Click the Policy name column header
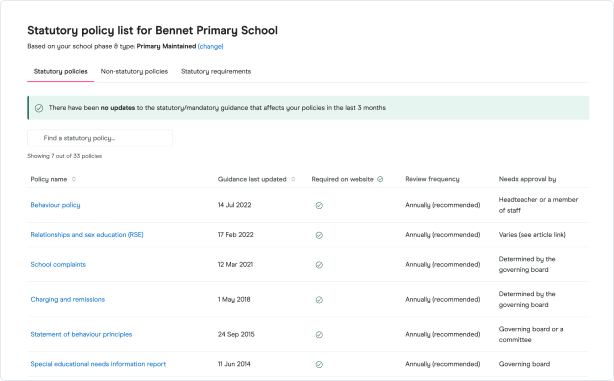 49,179
